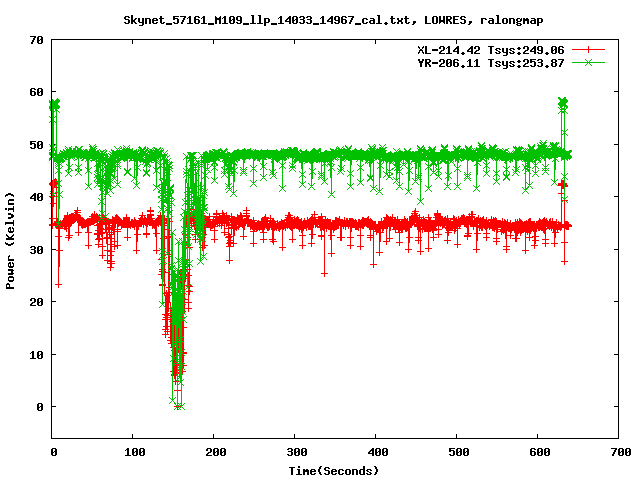The height and width of the screenshot is (480, 640).
Task: Click the y-axis tick label 10
Action: coord(36,355)
